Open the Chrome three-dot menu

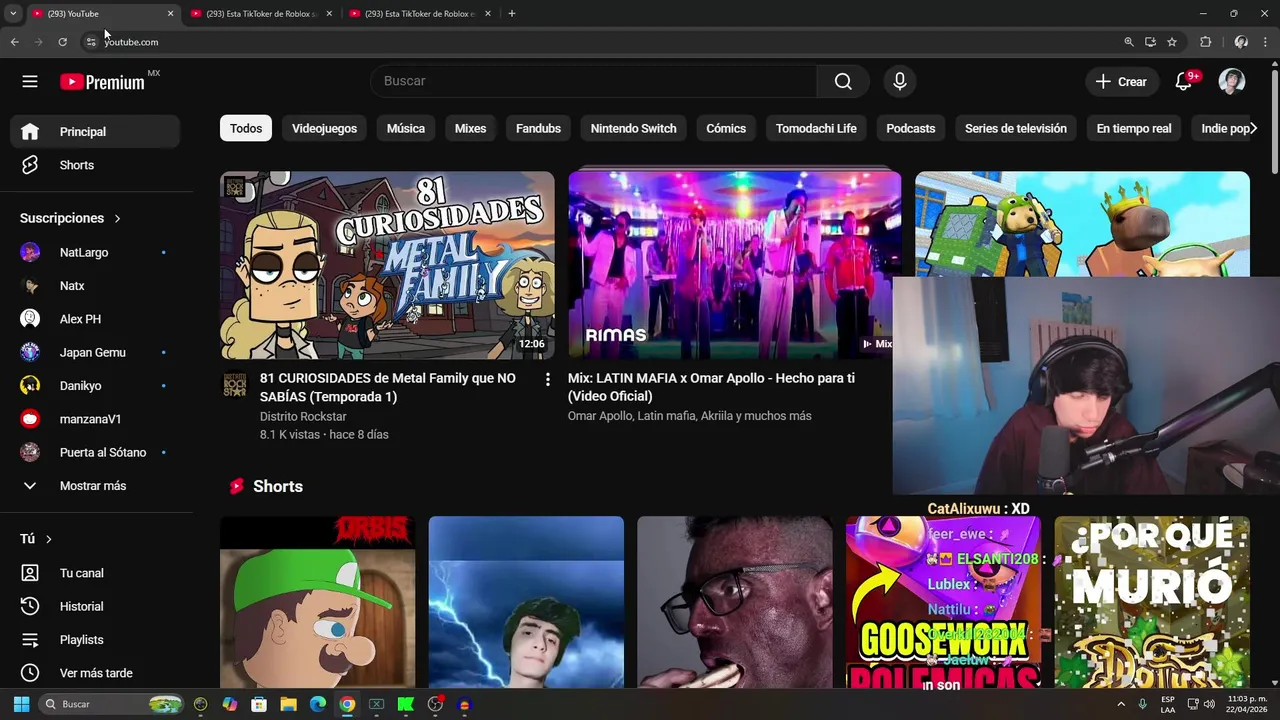[1266, 42]
